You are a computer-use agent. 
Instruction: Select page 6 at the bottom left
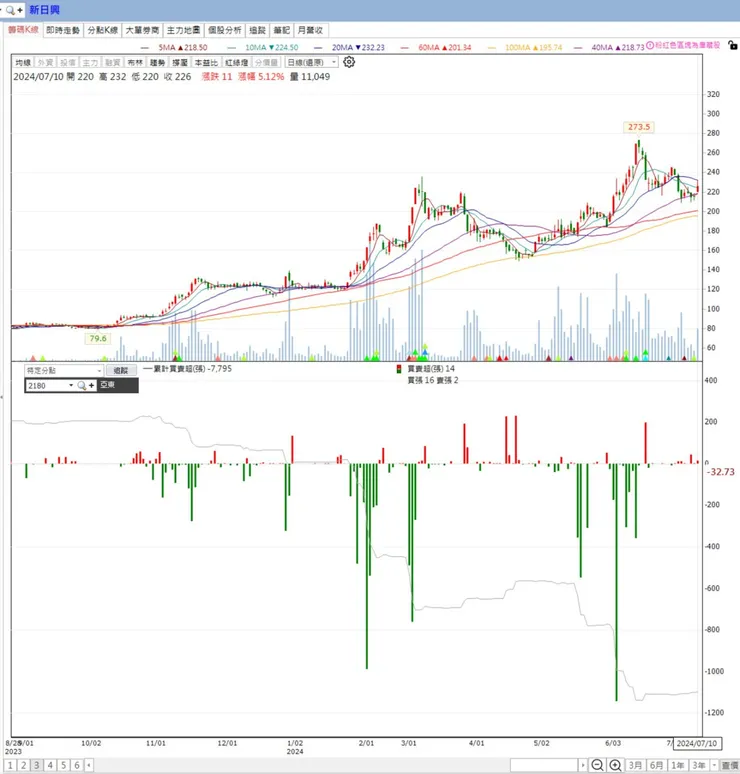click(x=77, y=765)
